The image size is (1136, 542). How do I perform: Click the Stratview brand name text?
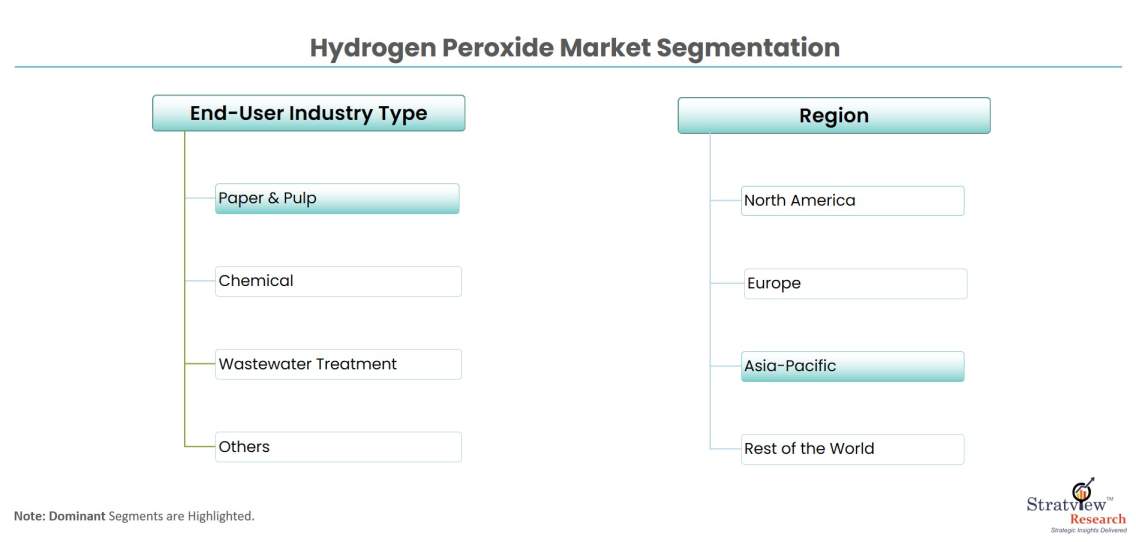click(1060, 505)
